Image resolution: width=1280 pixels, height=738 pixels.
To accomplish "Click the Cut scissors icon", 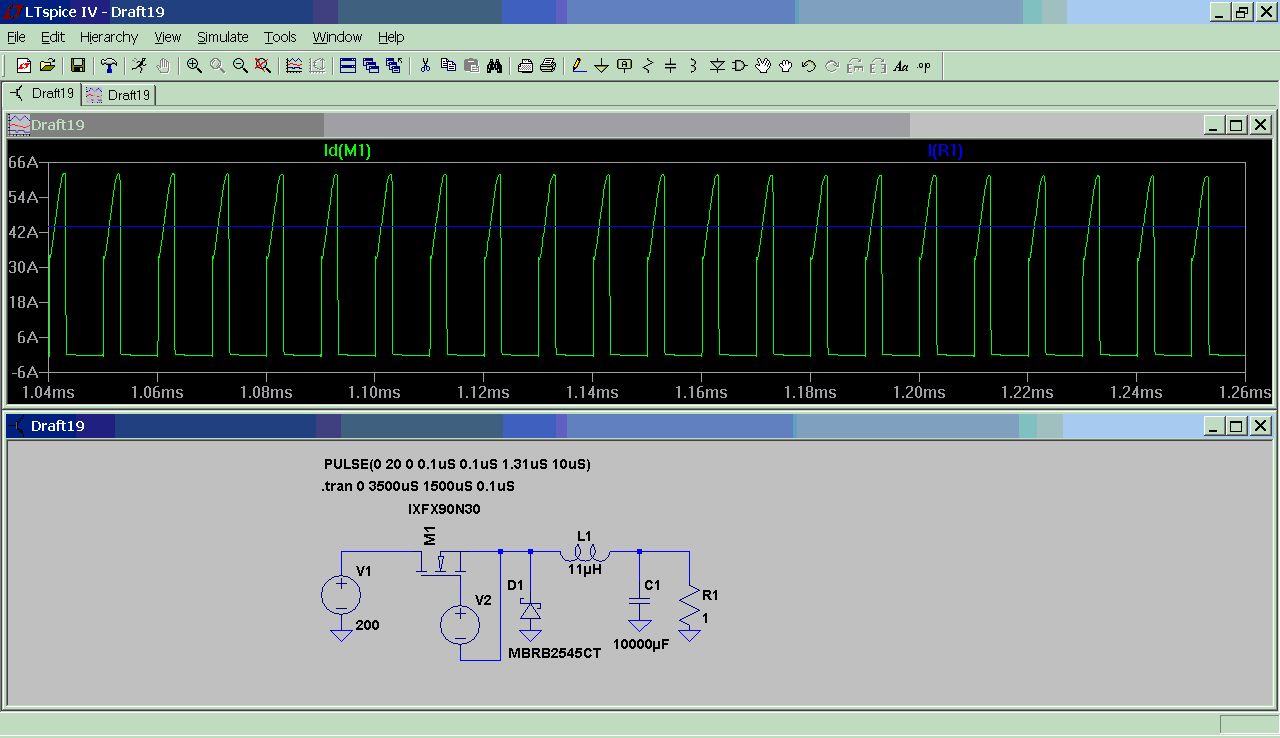I will click(425, 66).
